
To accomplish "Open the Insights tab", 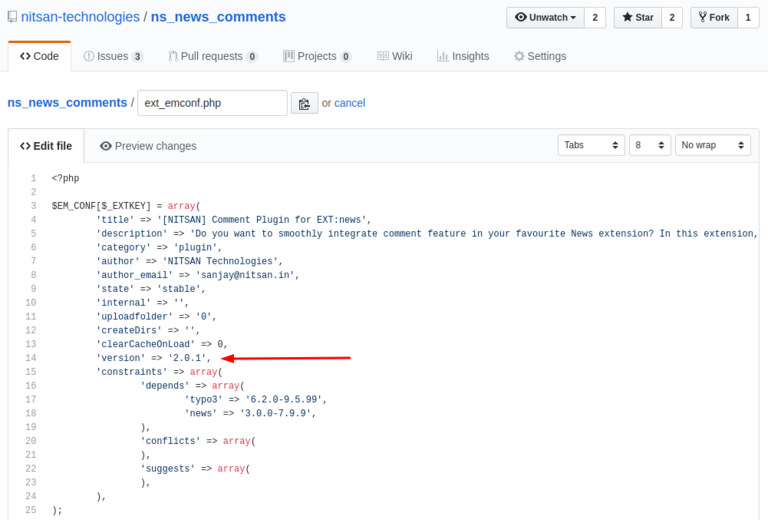I will 463,56.
